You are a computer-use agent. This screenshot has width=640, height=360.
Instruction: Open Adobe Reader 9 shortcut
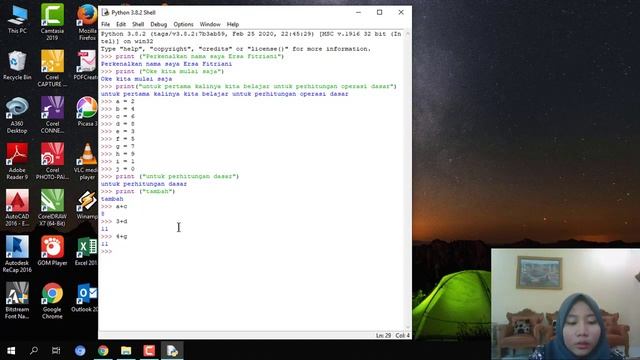17,162
